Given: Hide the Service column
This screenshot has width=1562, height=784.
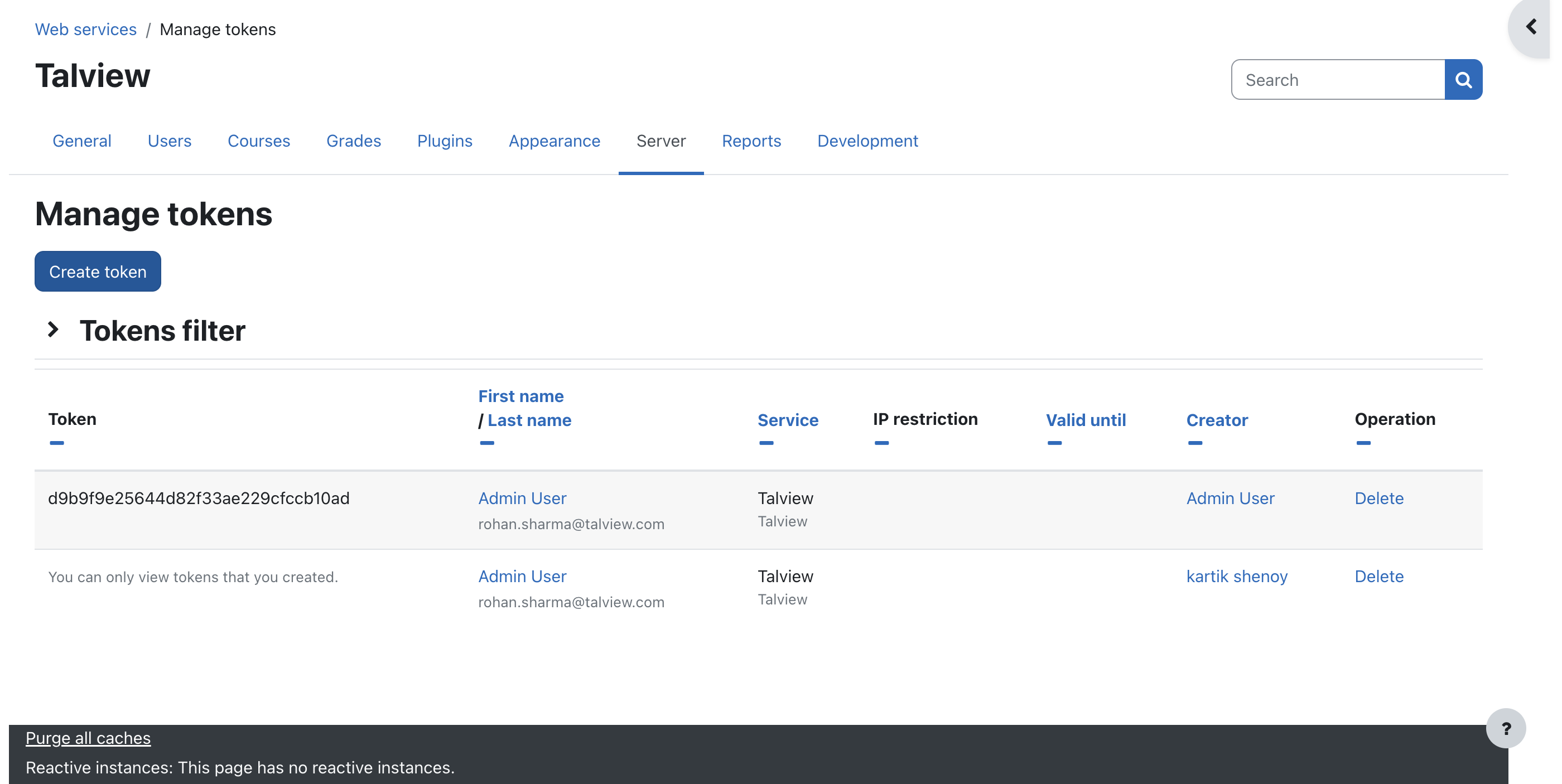Looking at the screenshot, I should coord(766,443).
